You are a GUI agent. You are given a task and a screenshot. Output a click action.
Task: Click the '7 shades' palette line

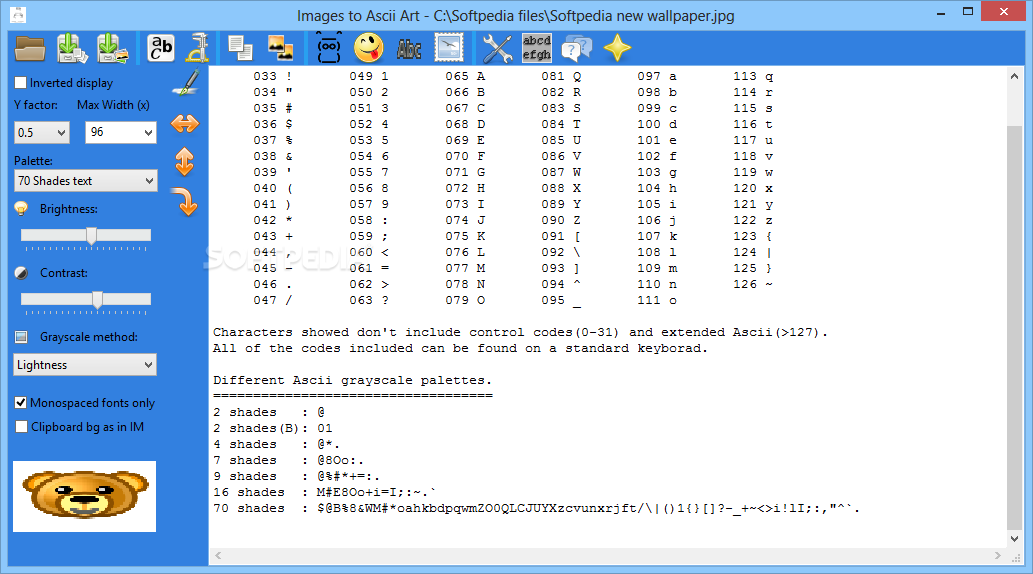289,460
